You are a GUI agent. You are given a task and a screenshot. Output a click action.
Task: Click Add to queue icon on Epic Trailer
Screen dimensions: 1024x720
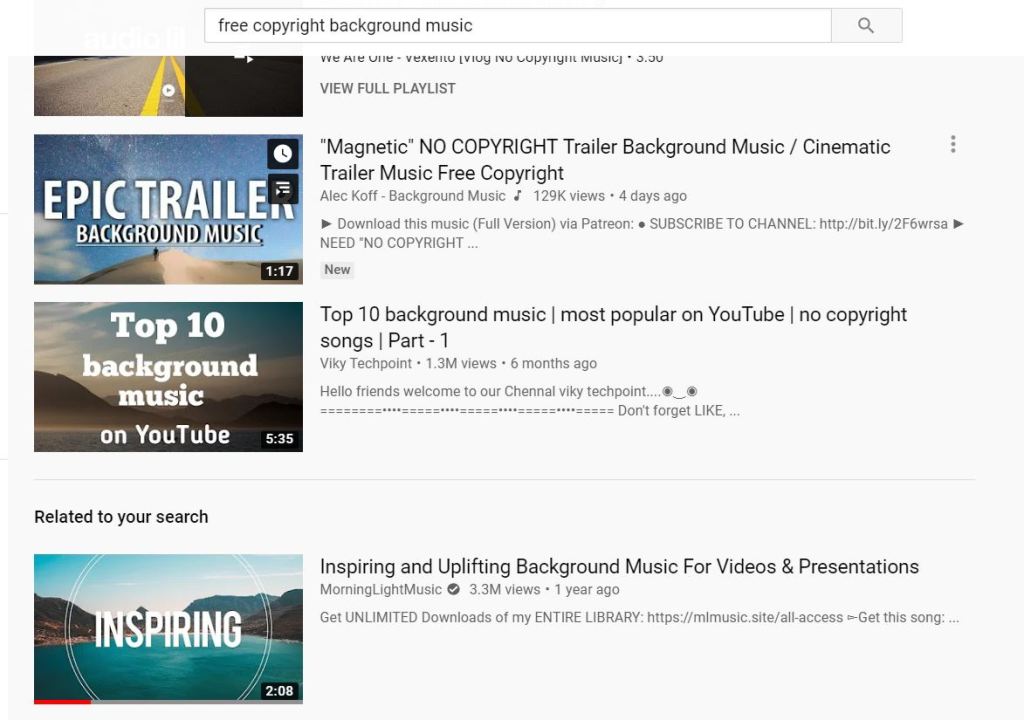point(283,187)
